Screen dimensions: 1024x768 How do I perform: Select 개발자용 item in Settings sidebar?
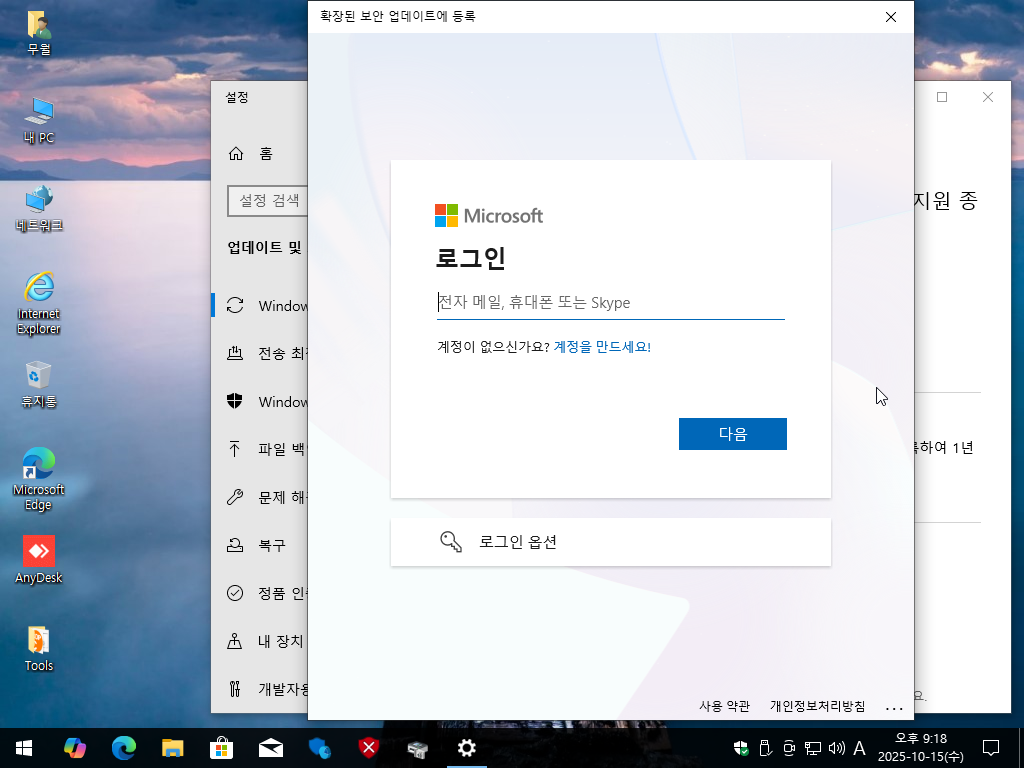(x=261, y=688)
